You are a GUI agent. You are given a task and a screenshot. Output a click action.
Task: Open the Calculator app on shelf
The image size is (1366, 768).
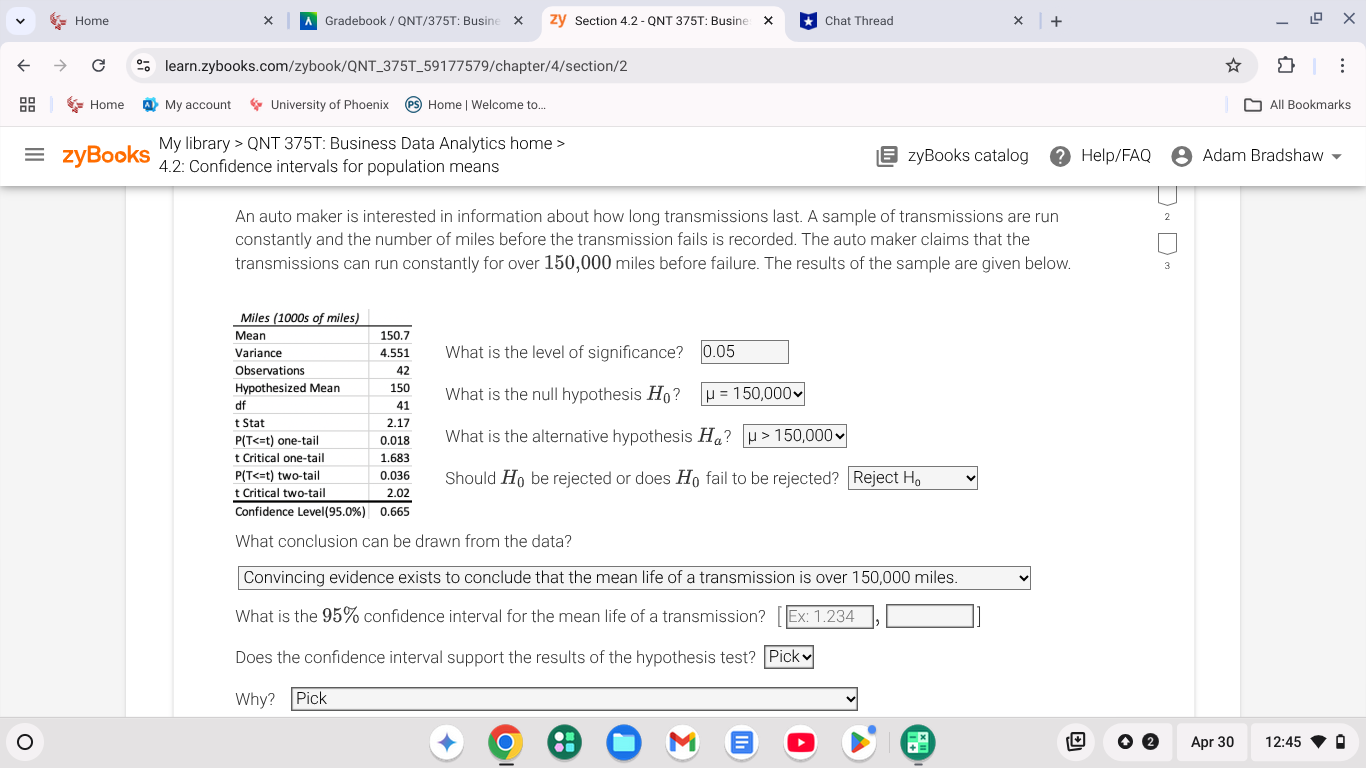pyautogui.click(x=919, y=742)
